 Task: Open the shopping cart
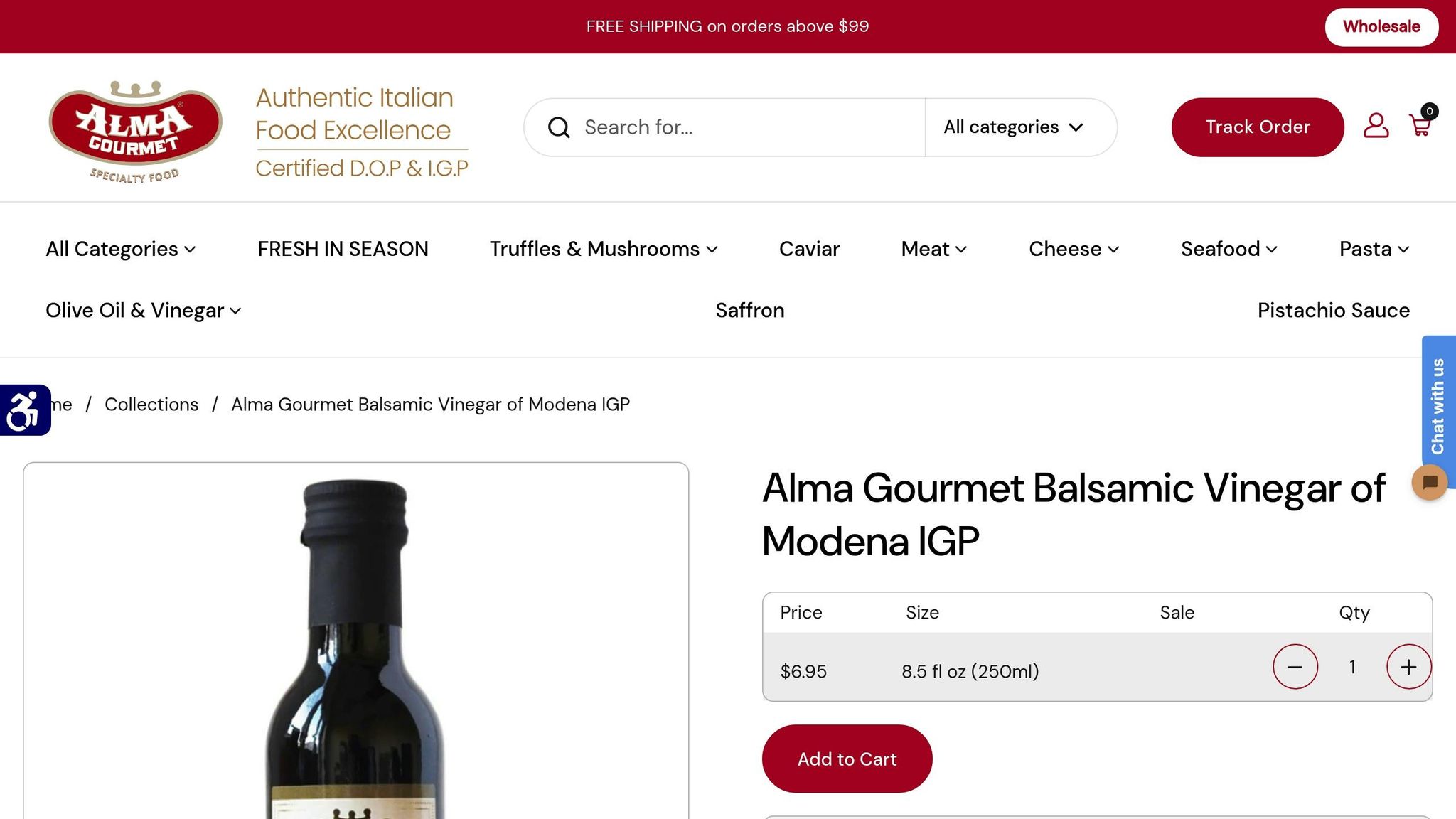pyautogui.click(x=1420, y=127)
